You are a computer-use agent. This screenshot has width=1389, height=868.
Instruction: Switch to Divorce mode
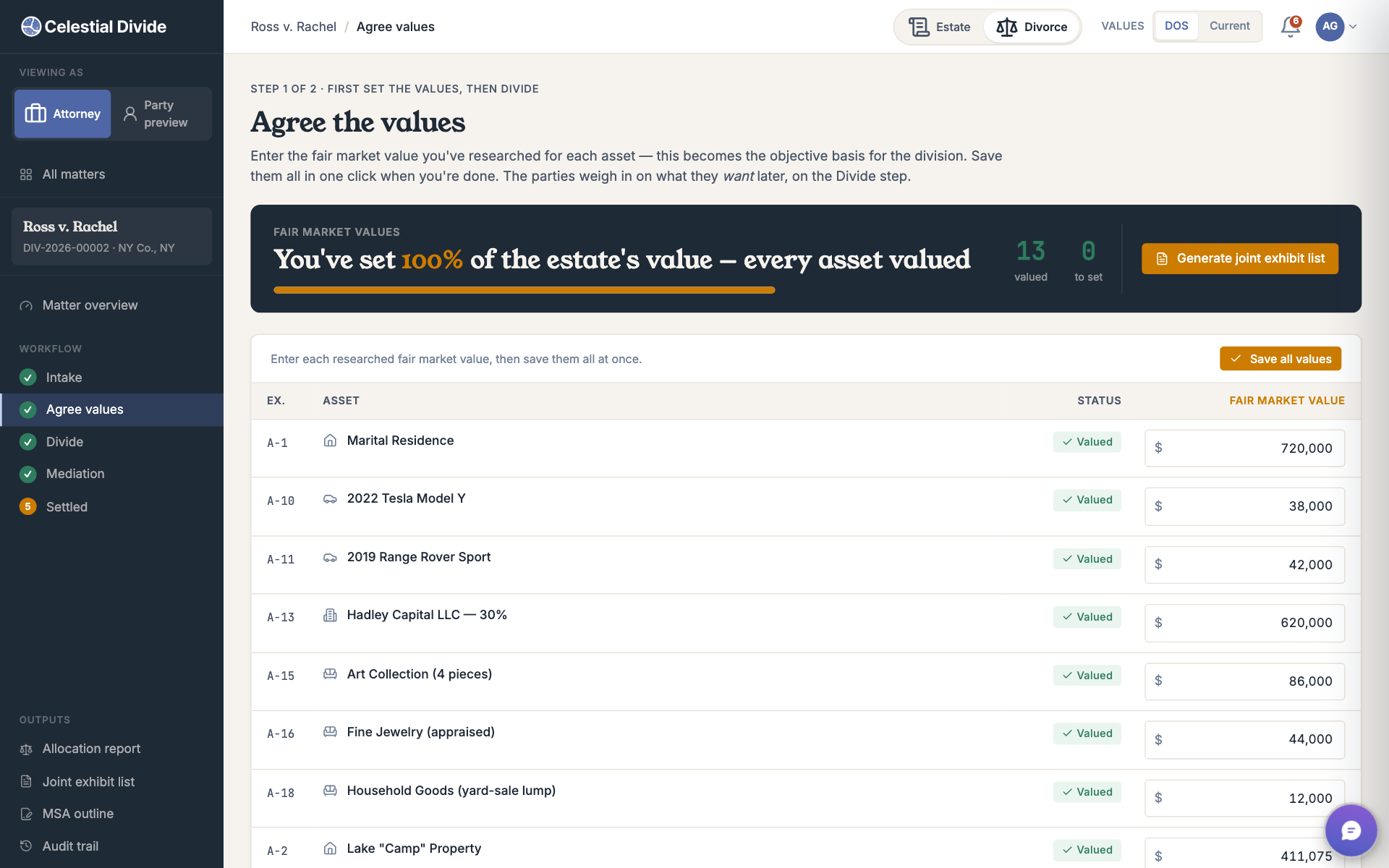(1032, 27)
